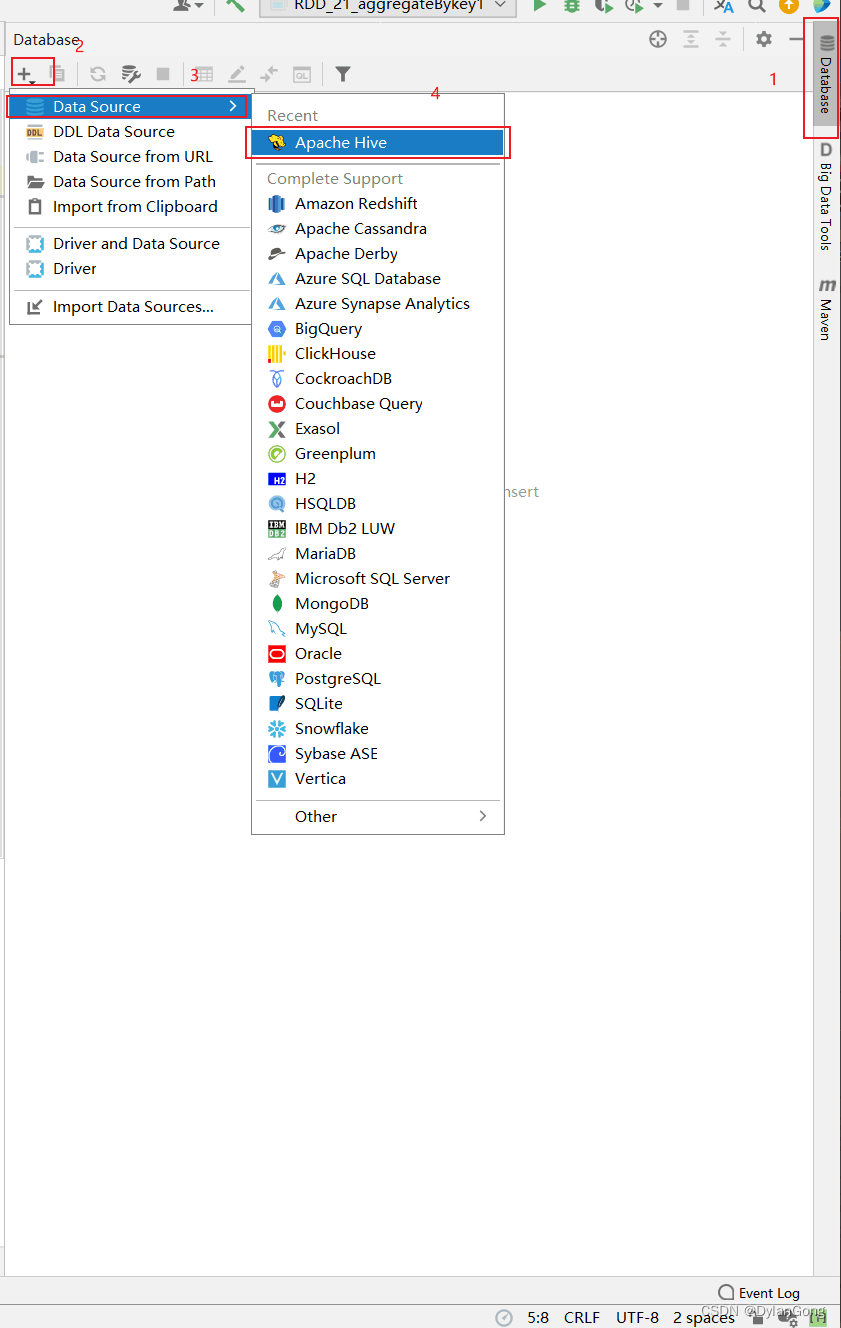Viewport: 841px width, 1328px height.
Task: Open the Profile run options dropdown arrow
Action: click(x=658, y=5)
